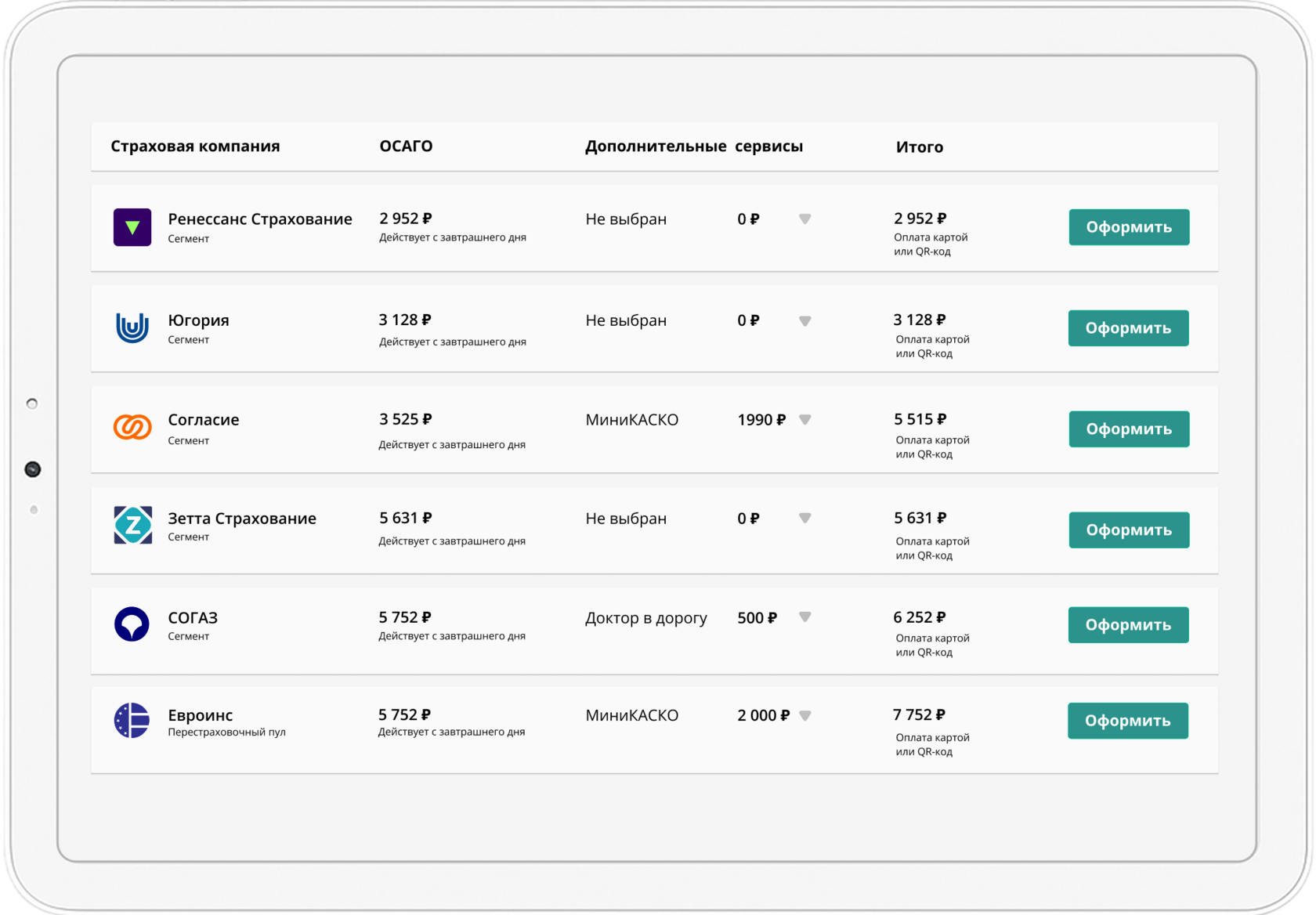
Task: Click the Дополнительные сервисы column header
Action: [x=694, y=146]
